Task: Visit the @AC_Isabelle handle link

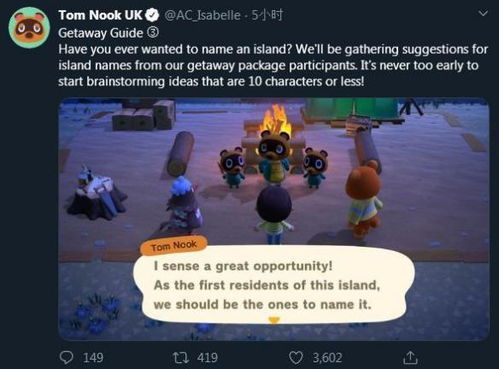Action: (x=202, y=15)
